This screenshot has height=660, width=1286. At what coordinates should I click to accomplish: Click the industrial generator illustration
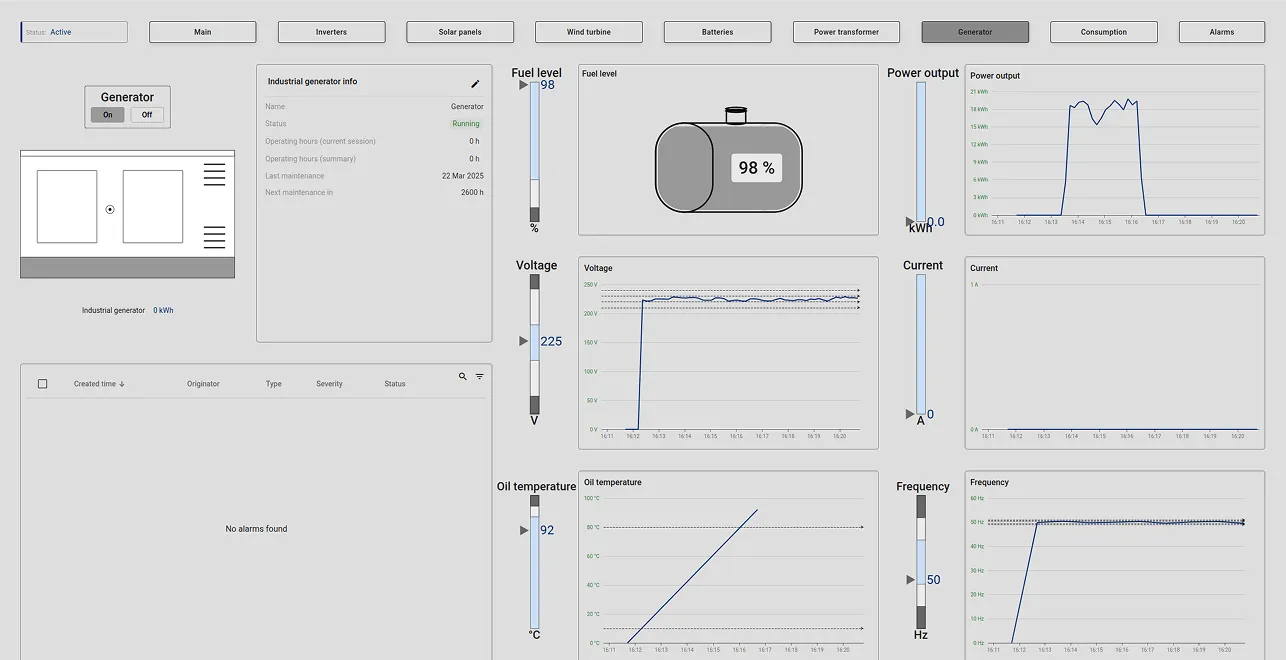[x=127, y=214]
